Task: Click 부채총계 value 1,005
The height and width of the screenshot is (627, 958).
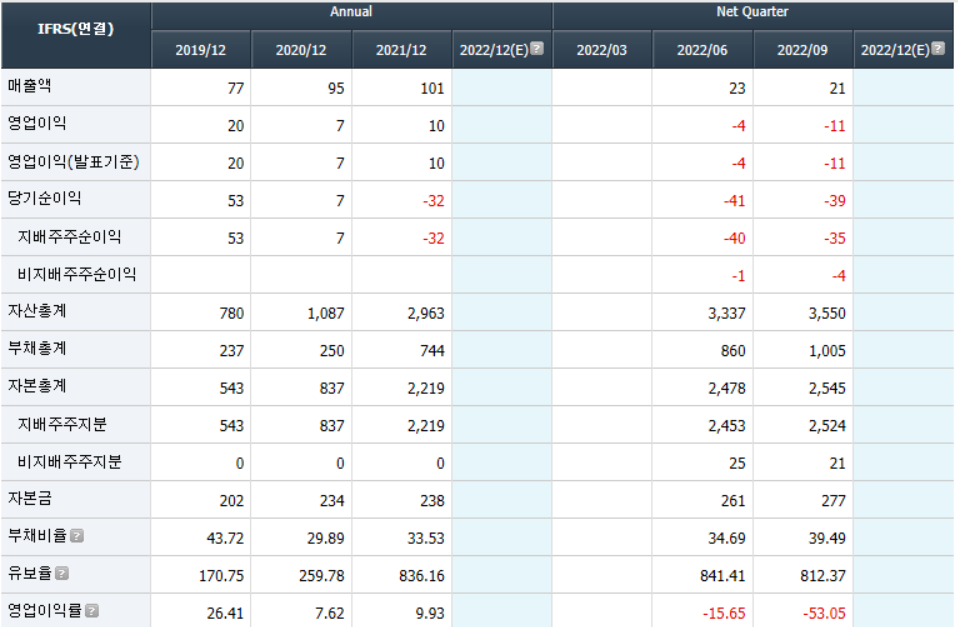Action: click(827, 351)
